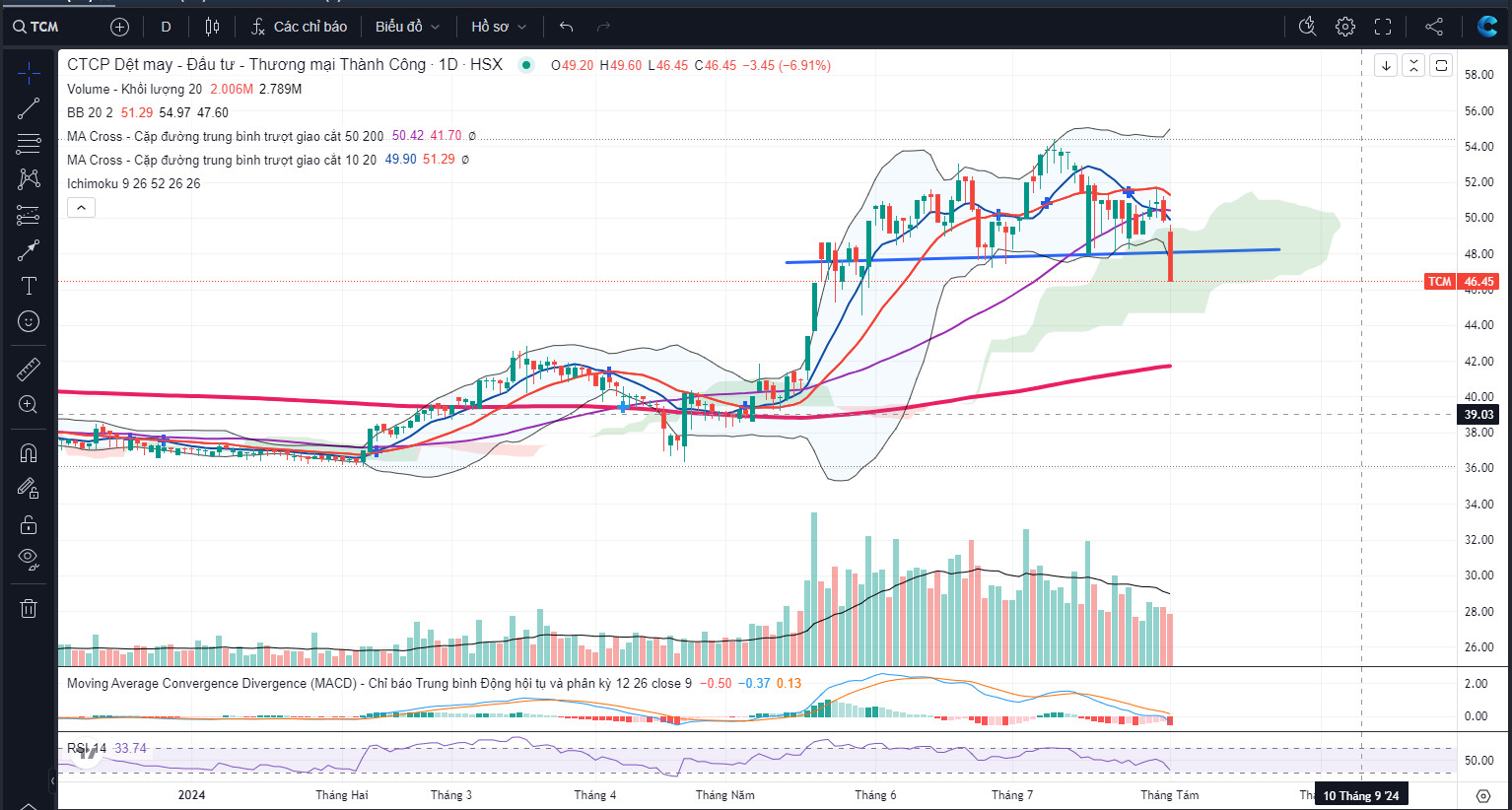
Task: Open chart settings gear in top toolbar
Action: (1345, 27)
